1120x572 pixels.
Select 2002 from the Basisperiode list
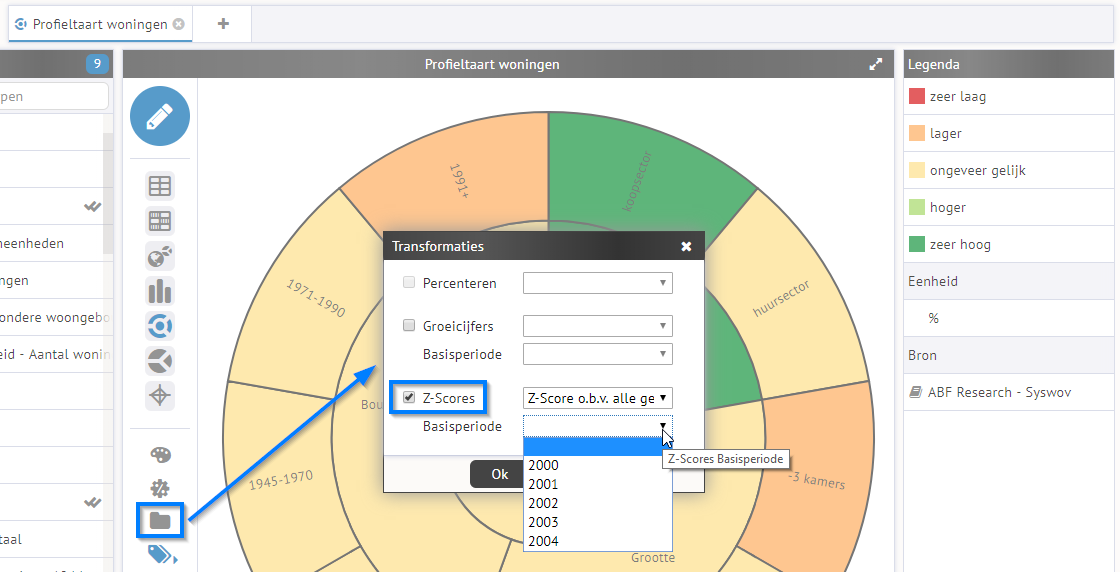(598, 503)
